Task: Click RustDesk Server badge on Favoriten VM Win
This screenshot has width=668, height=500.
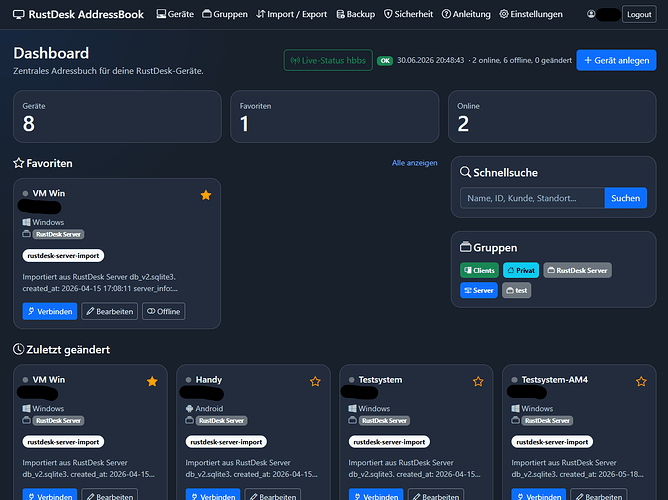Action: [x=58, y=234]
